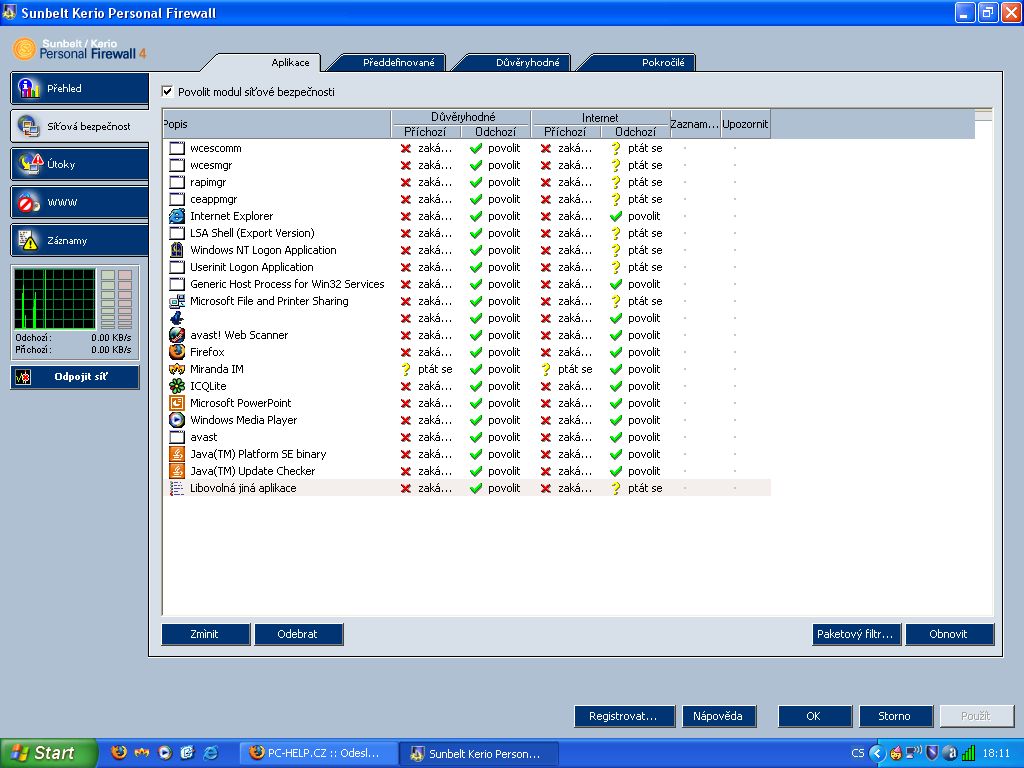Open Firefox from the quick launch bar
This screenshot has width=1024, height=768.
click(119, 753)
